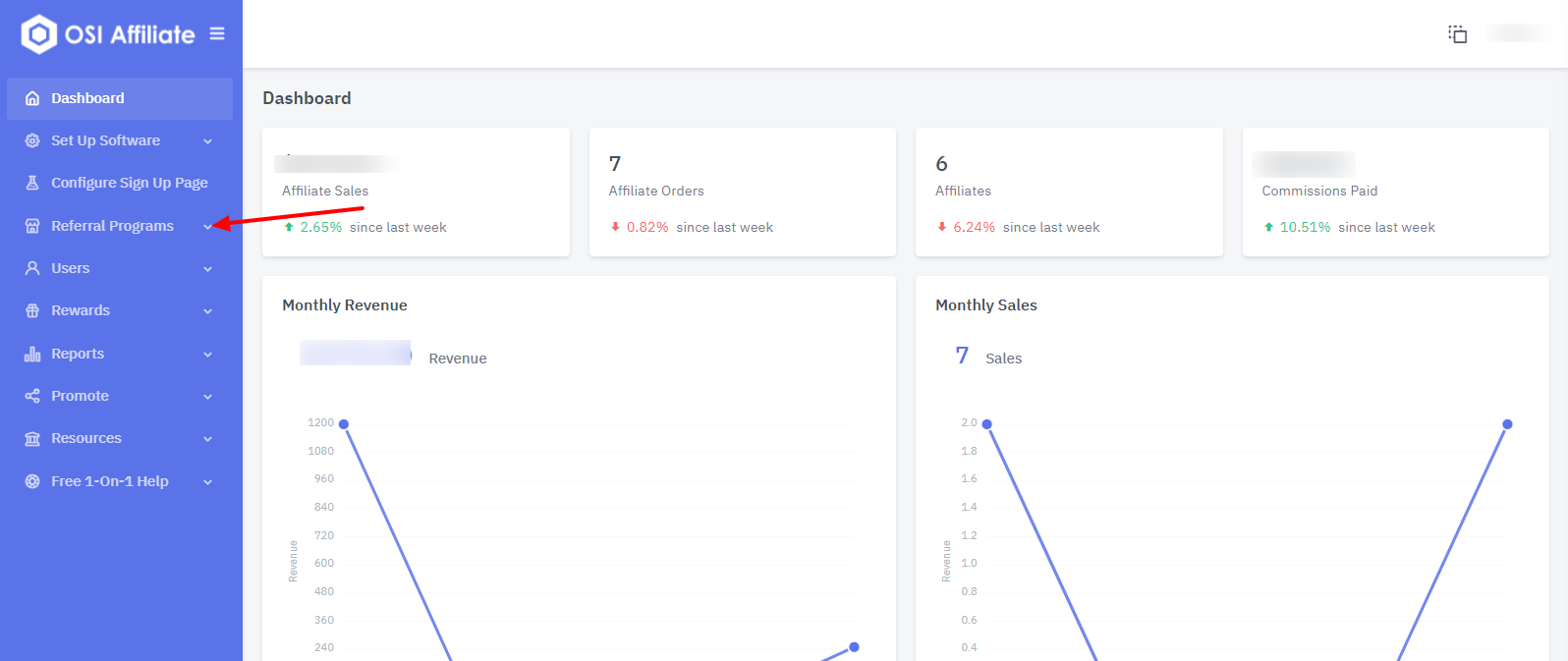Click the copy icon in top header

1458,34
